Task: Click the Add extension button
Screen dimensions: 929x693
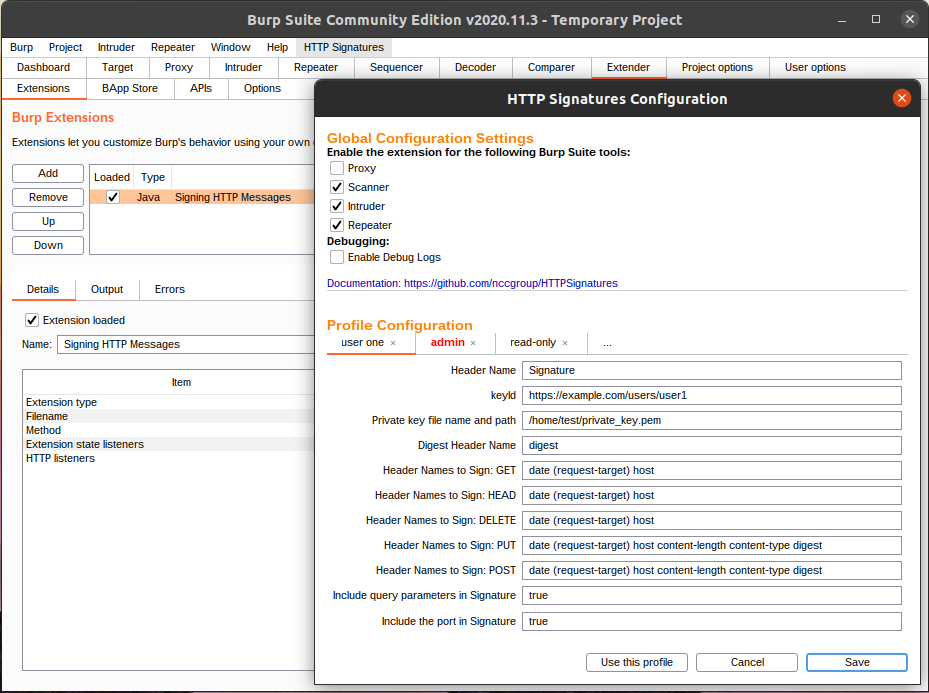Action: 48,173
